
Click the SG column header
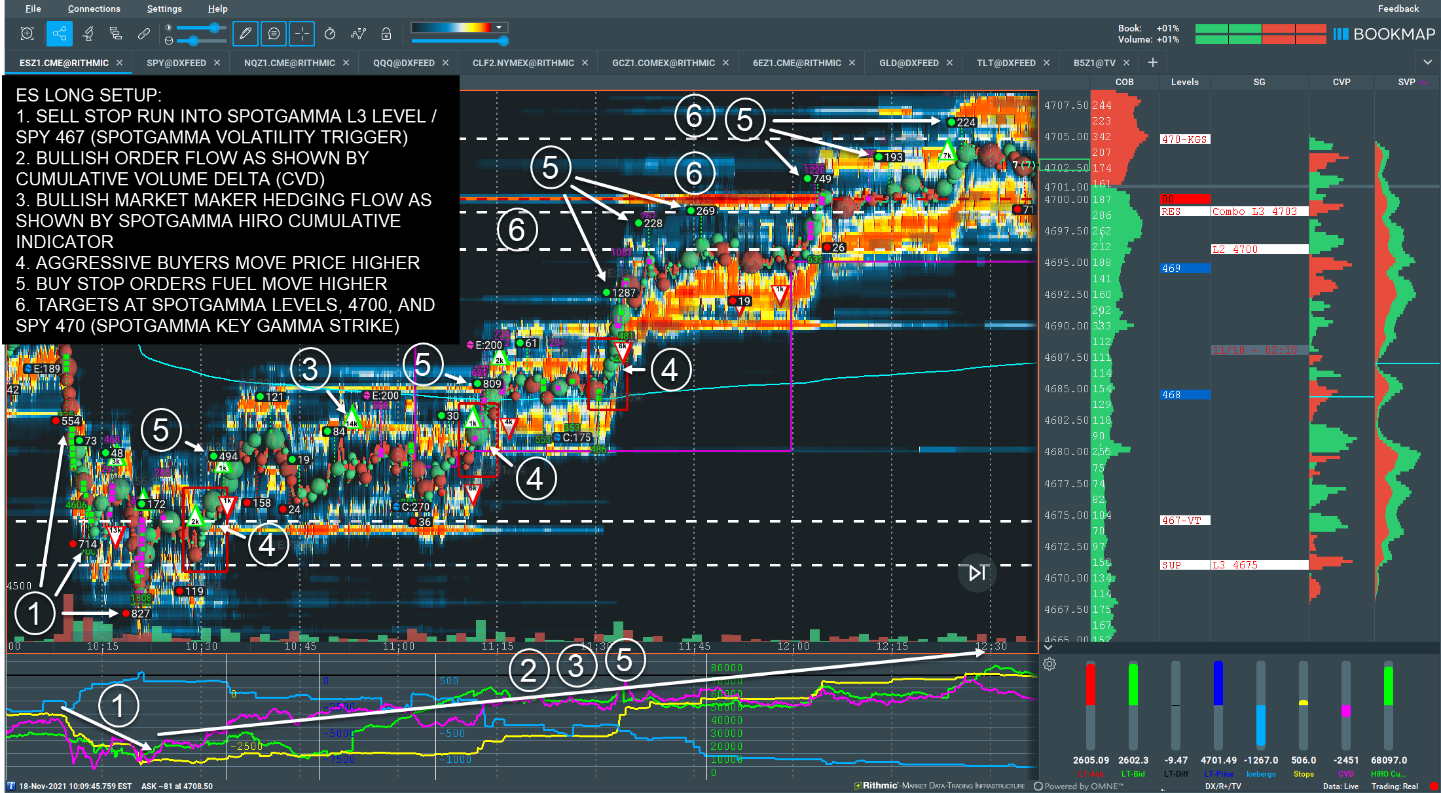1258,82
